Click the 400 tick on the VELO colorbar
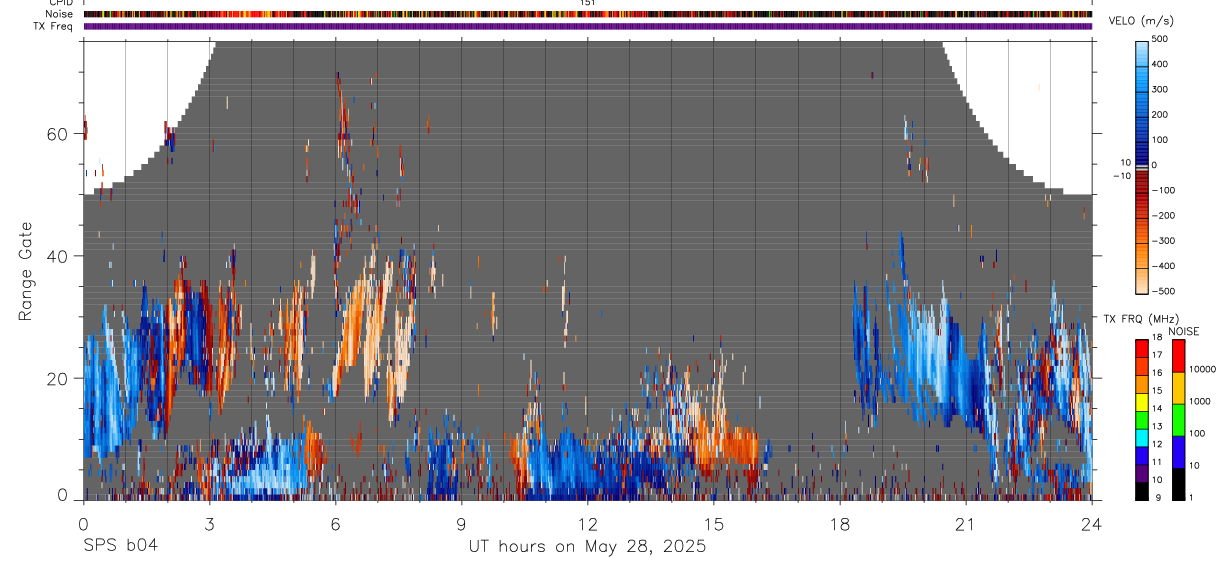The height and width of the screenshot is (567, 1228). [x=1161, y=64]
